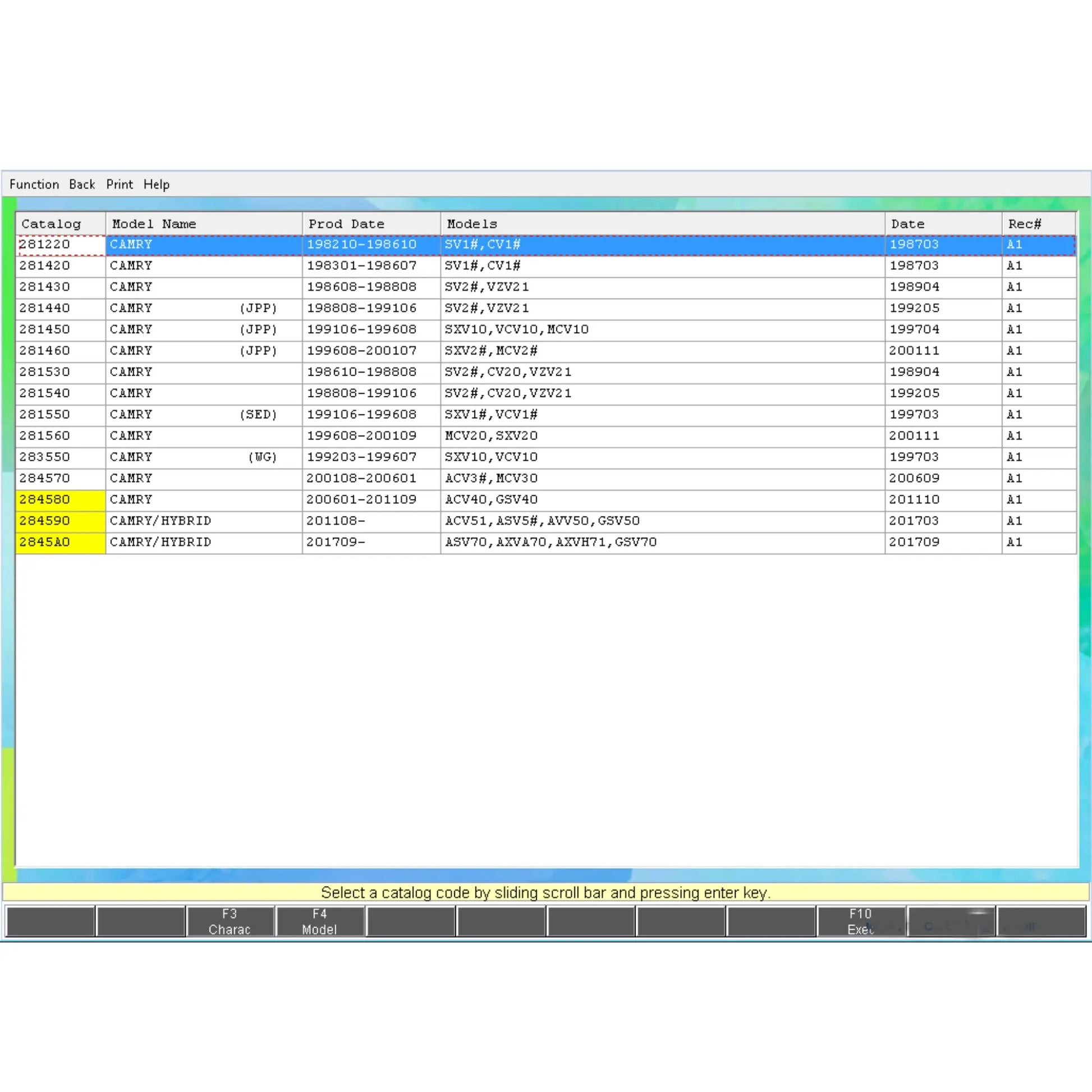
Task: Click the Models column header
Action: [662, 224]
